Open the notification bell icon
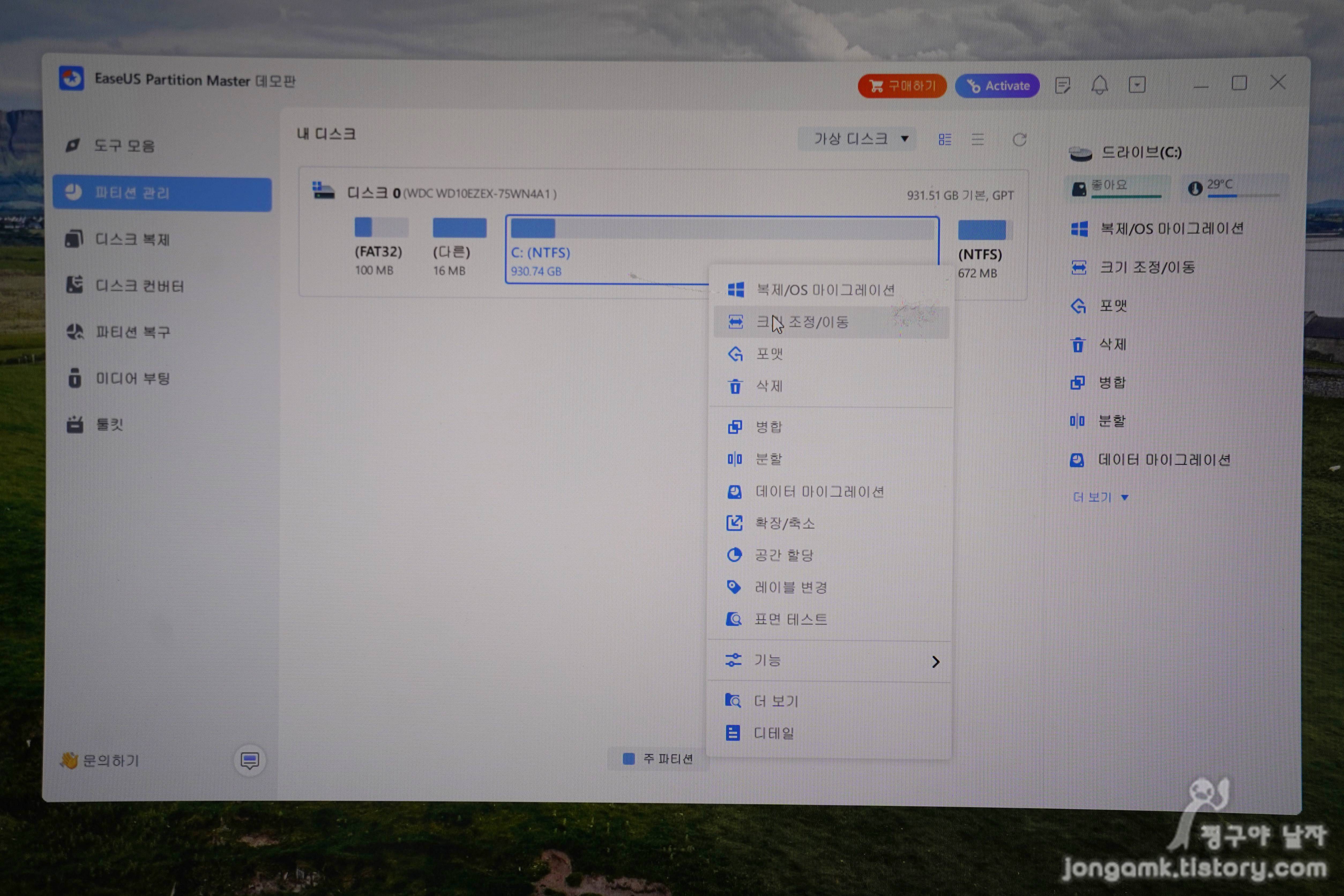 pos(1099,86)
